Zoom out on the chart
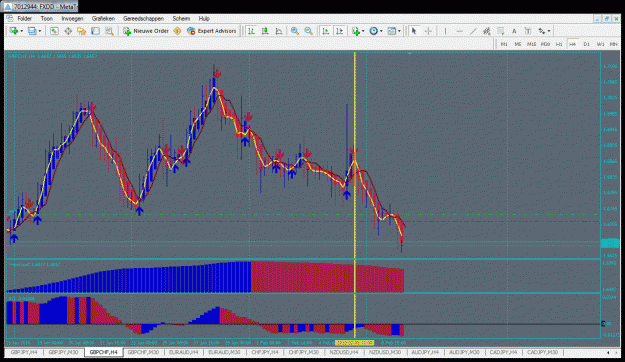 coord(309,31)
